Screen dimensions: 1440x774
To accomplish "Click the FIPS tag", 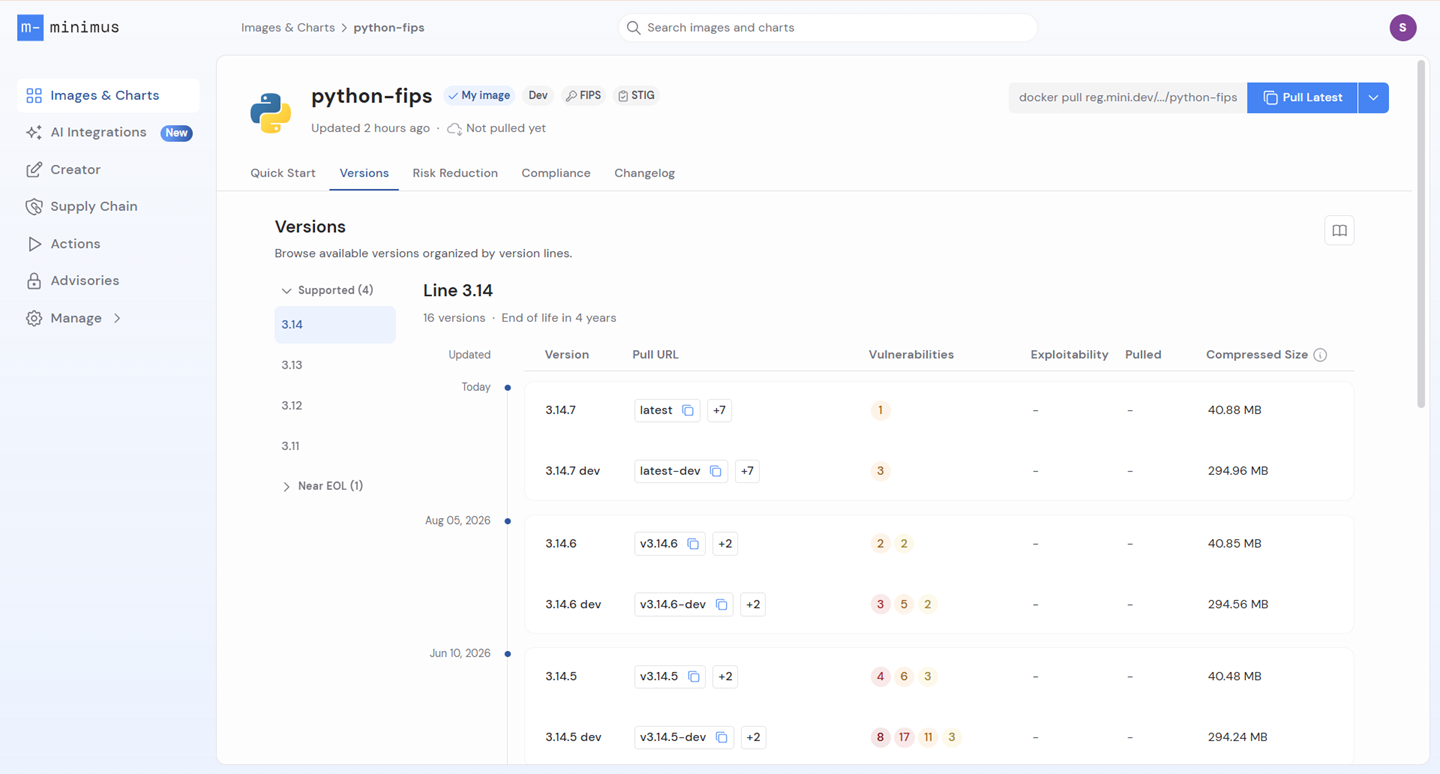I will coord(584,96).
